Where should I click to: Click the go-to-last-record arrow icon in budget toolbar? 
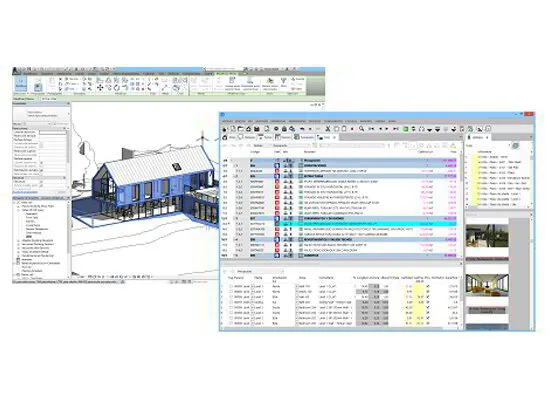[x=396, y=129]
